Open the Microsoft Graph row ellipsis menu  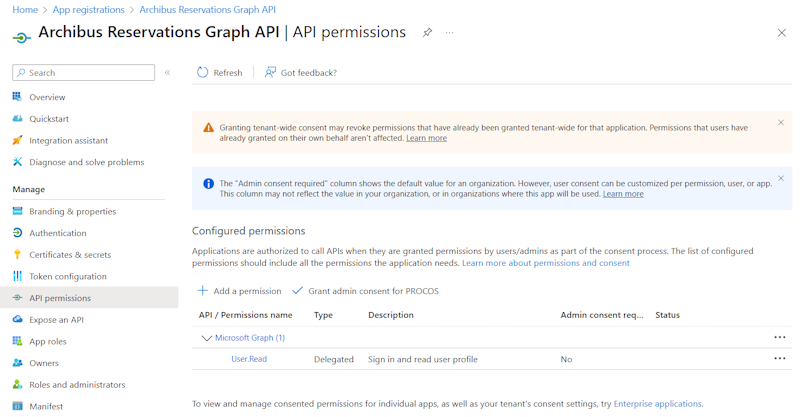pos(779,338)
